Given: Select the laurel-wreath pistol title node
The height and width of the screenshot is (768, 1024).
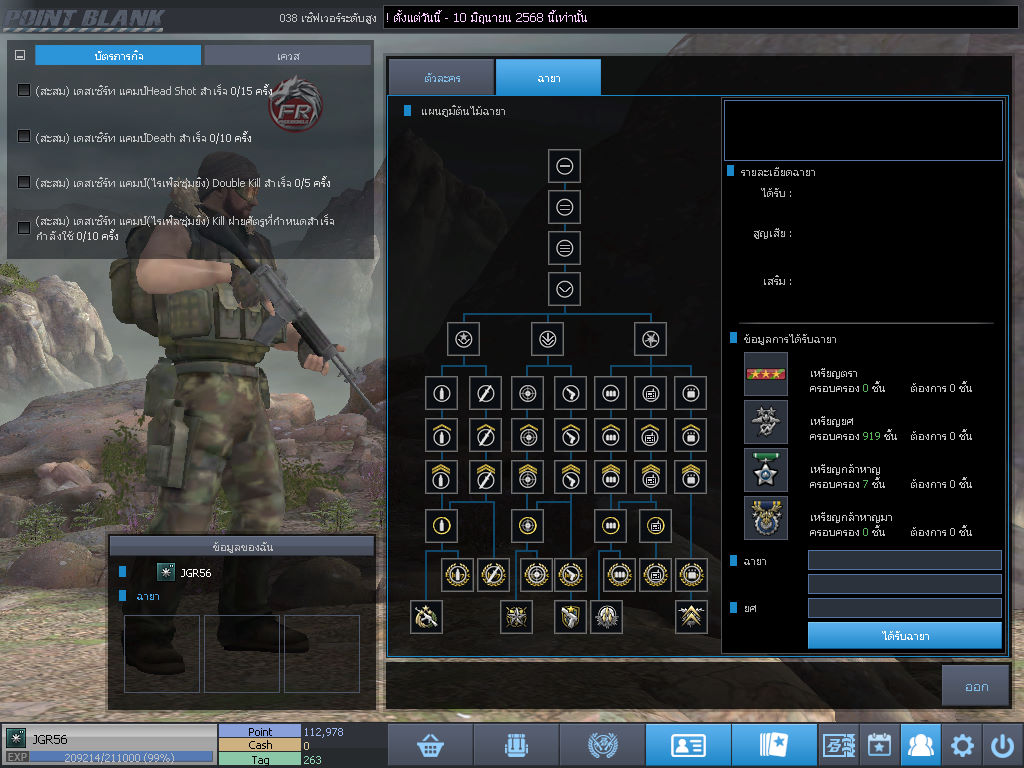Looking at the screenshot, I should click(571, 575).
